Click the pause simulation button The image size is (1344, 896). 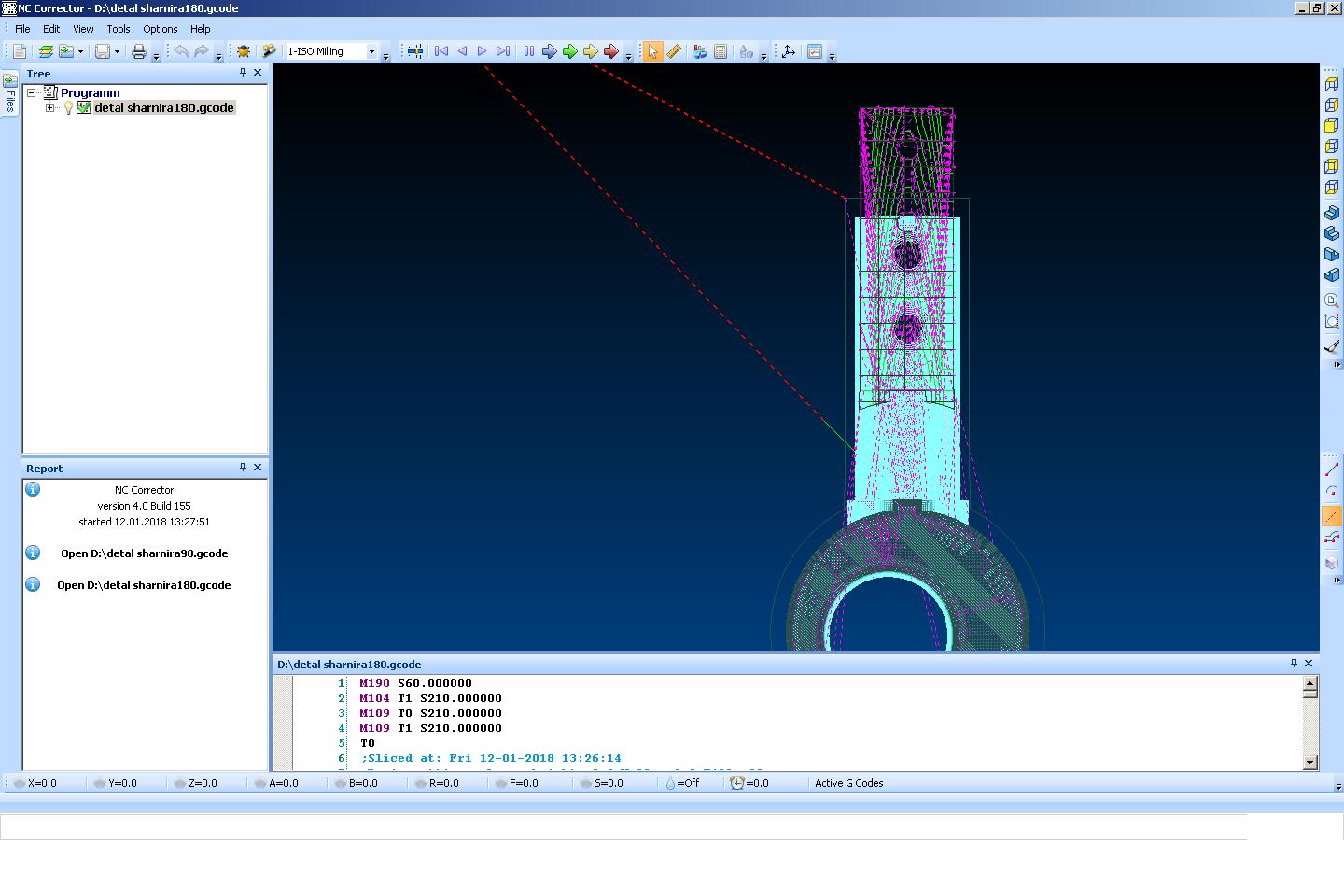[528, 52]
